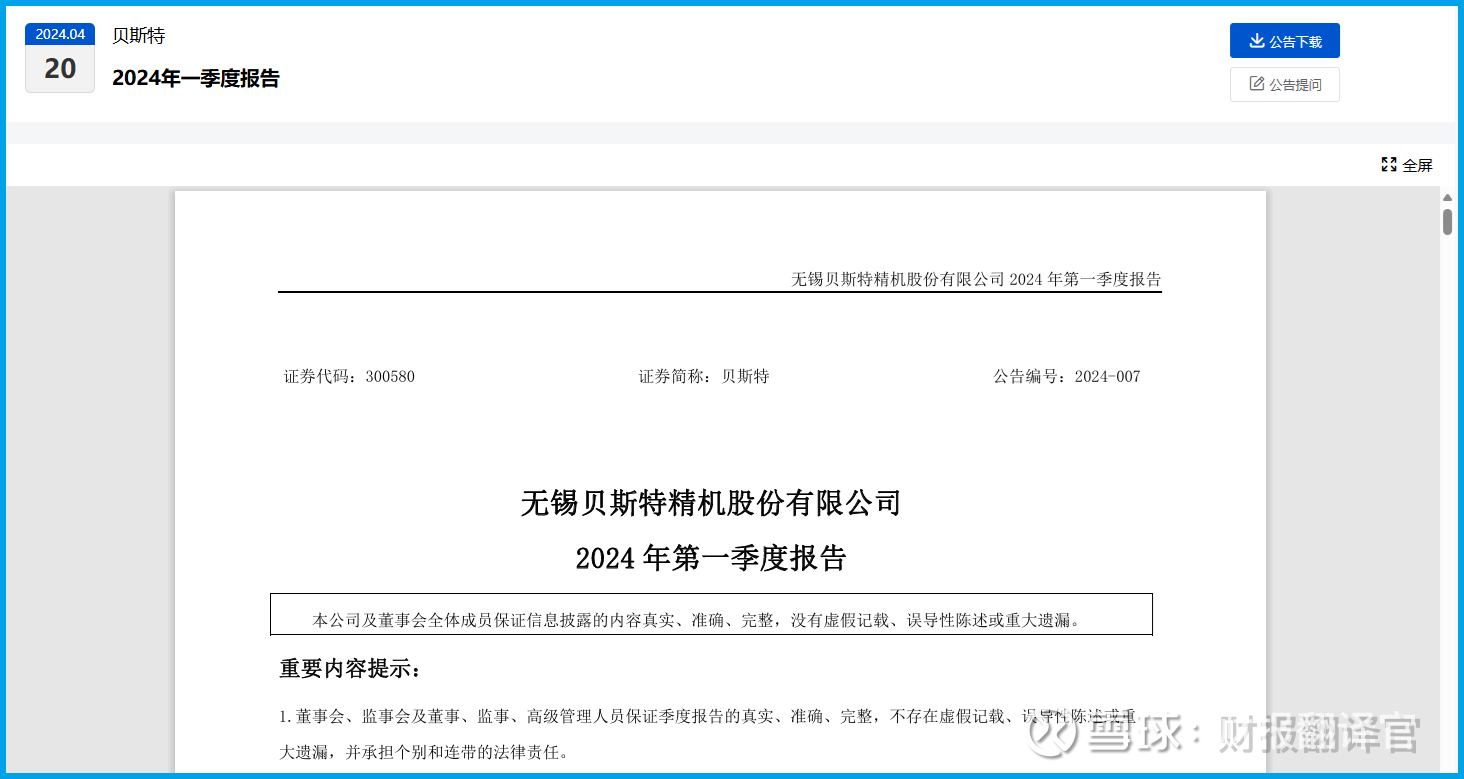Click the scrollbar up arrow
This screenshot has width=1464, height=779.
pos(1447,197)
